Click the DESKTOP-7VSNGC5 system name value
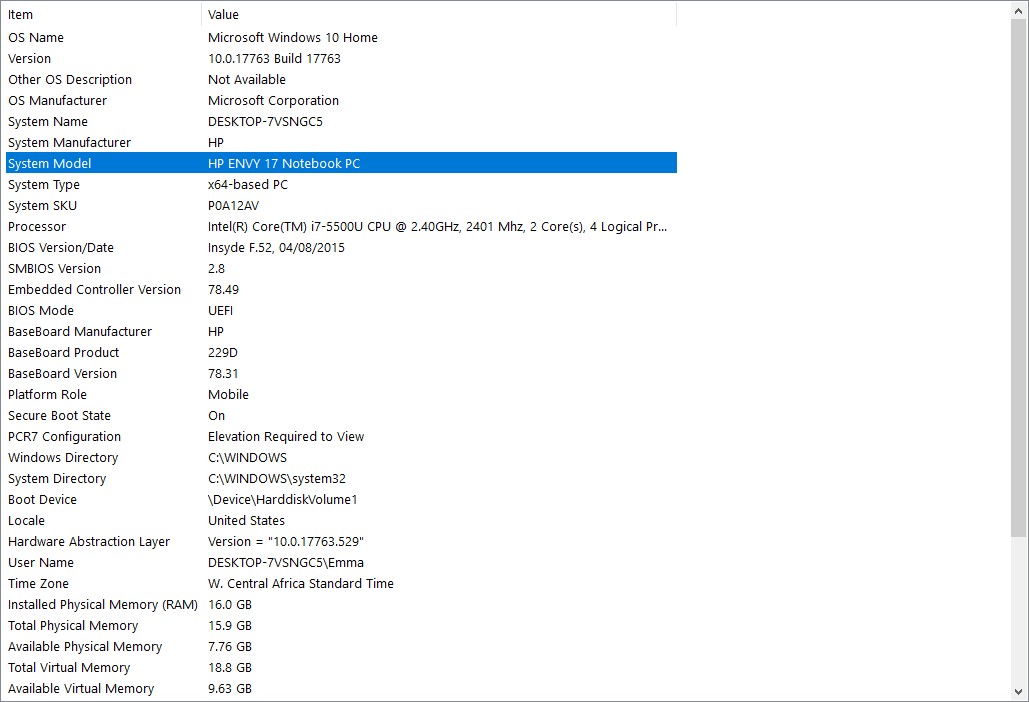 tap(265, 121)
